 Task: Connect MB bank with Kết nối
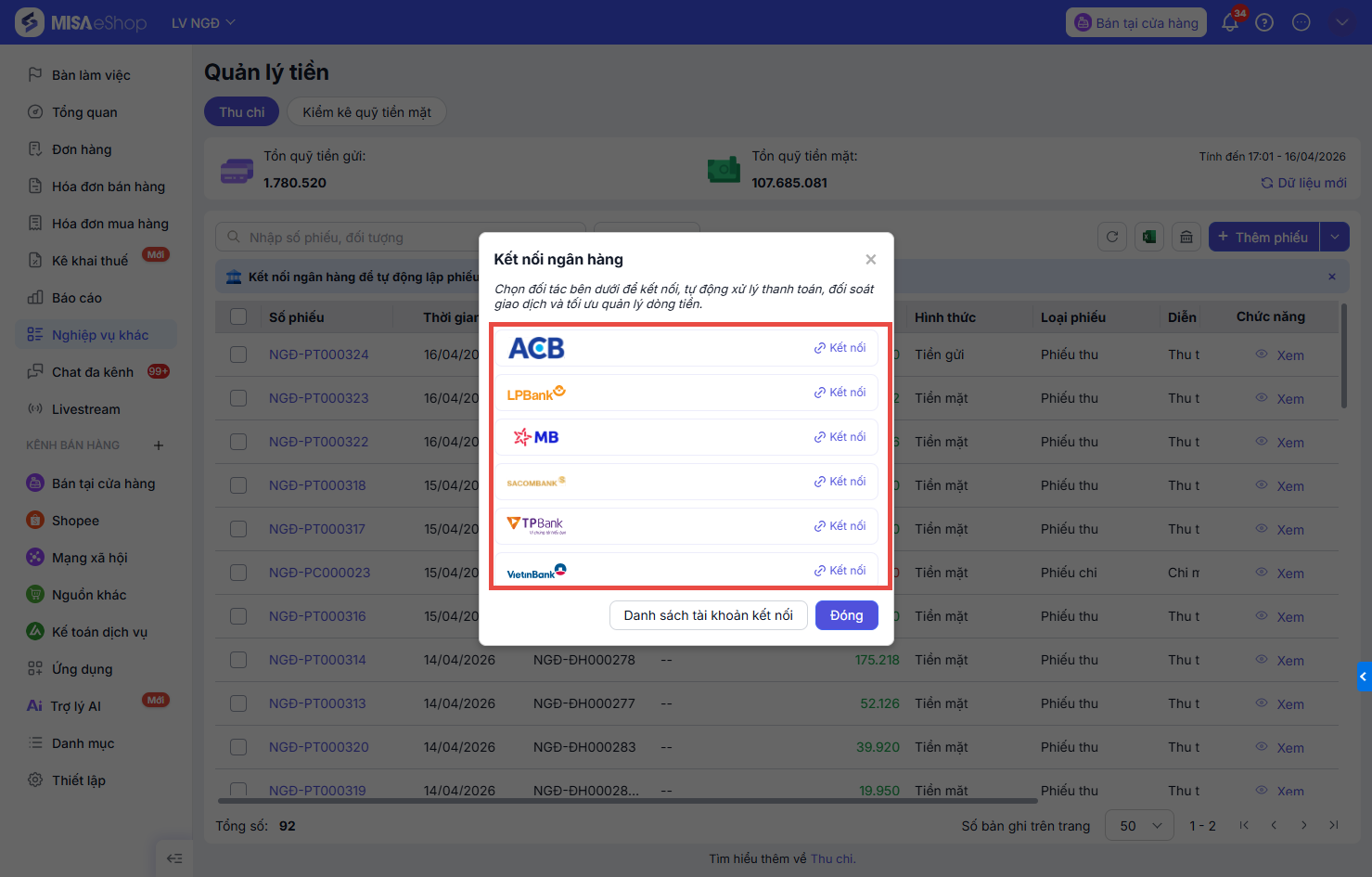tap(840, 437)
